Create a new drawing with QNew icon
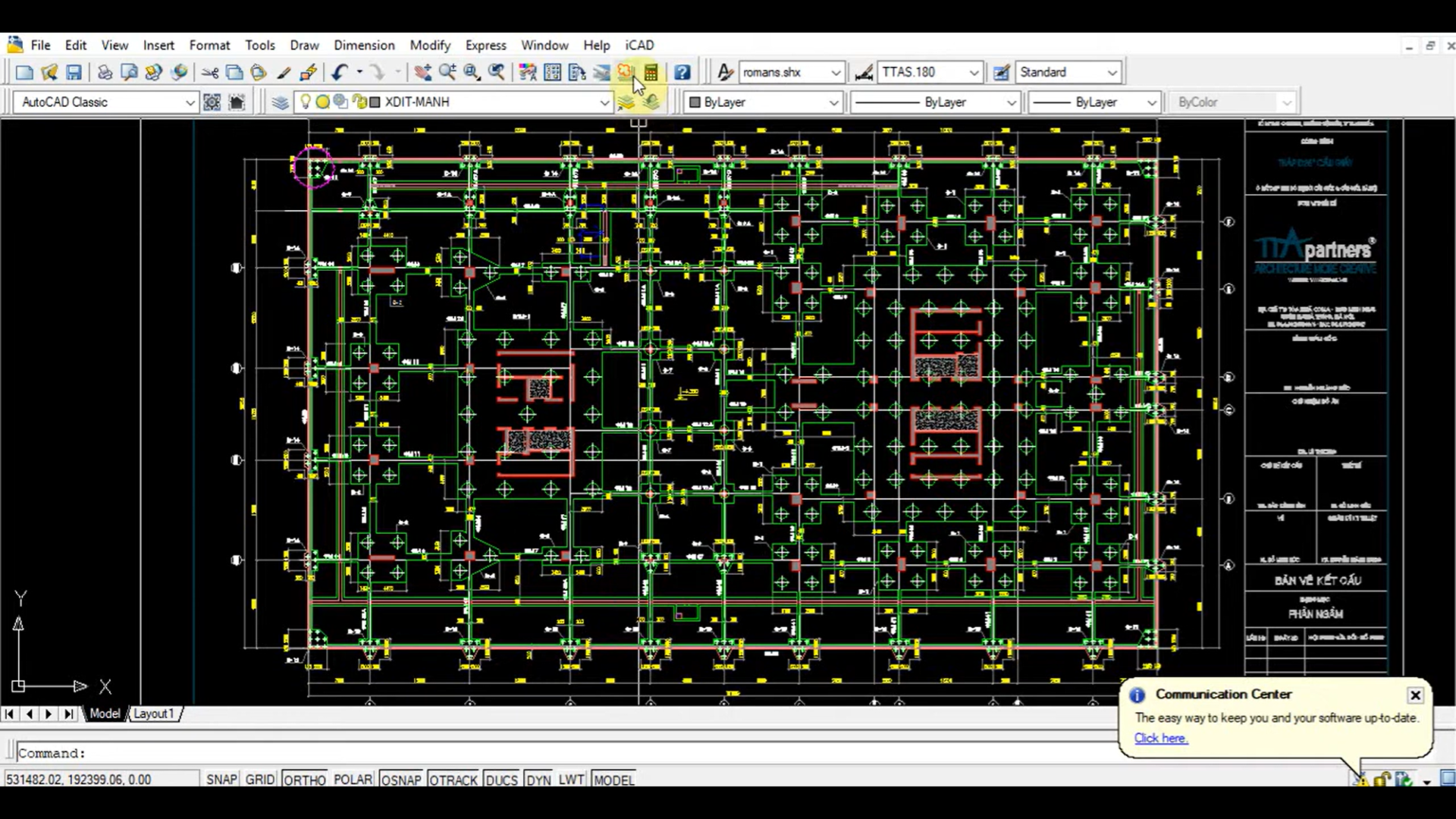The image size is (1456, 819). (x=24, y=73)
